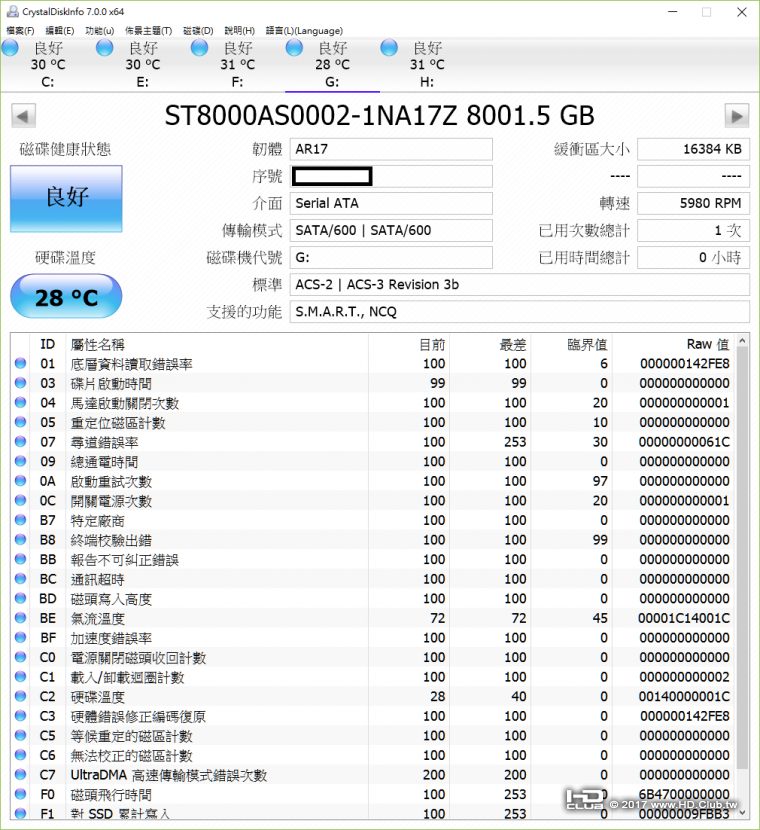The height and width of the screenshot is (830, 760).
Task: Select drive G: status icon
Action: [x=294, y=48]
